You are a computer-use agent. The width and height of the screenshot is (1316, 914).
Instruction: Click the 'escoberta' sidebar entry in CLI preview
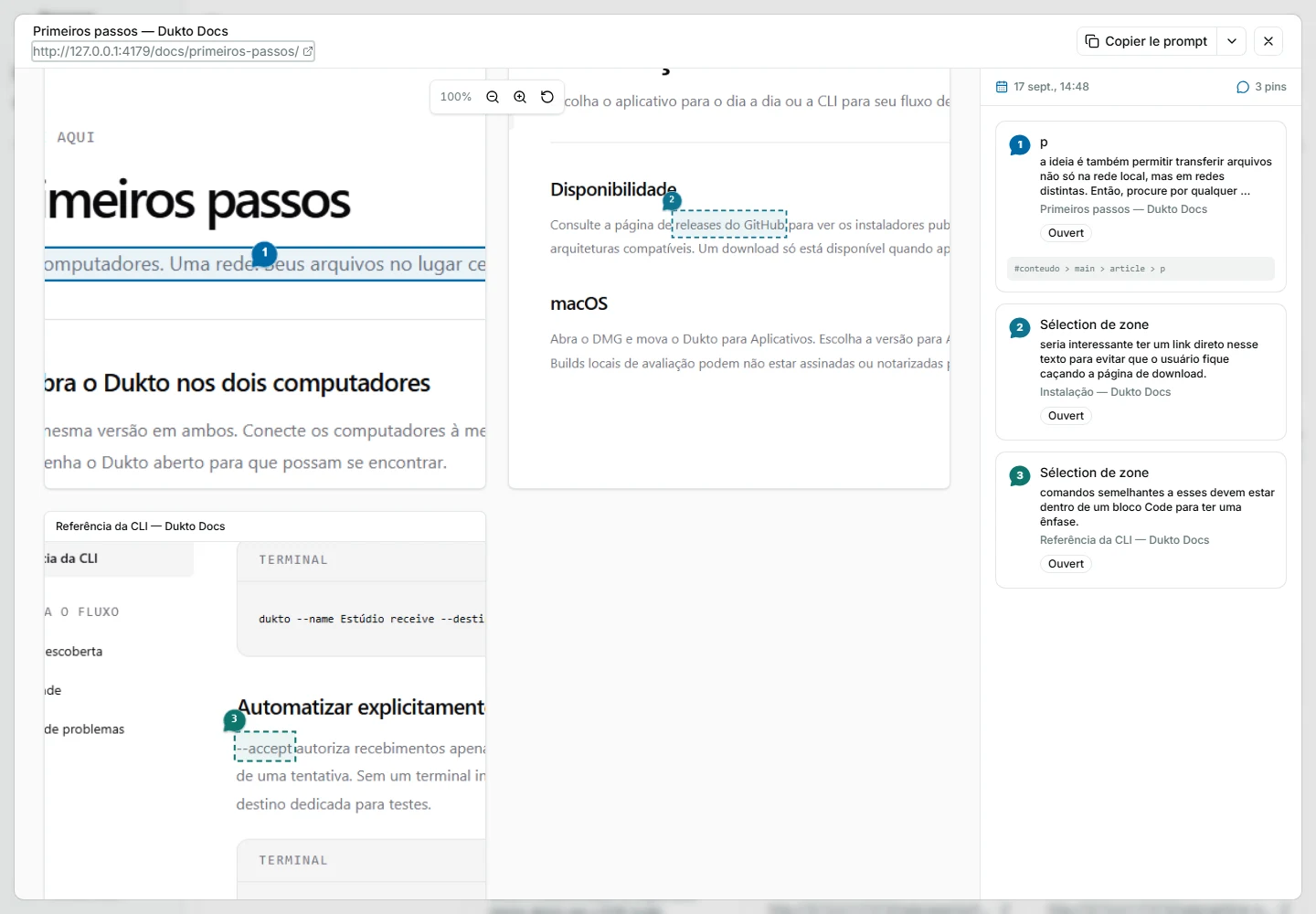73,652
